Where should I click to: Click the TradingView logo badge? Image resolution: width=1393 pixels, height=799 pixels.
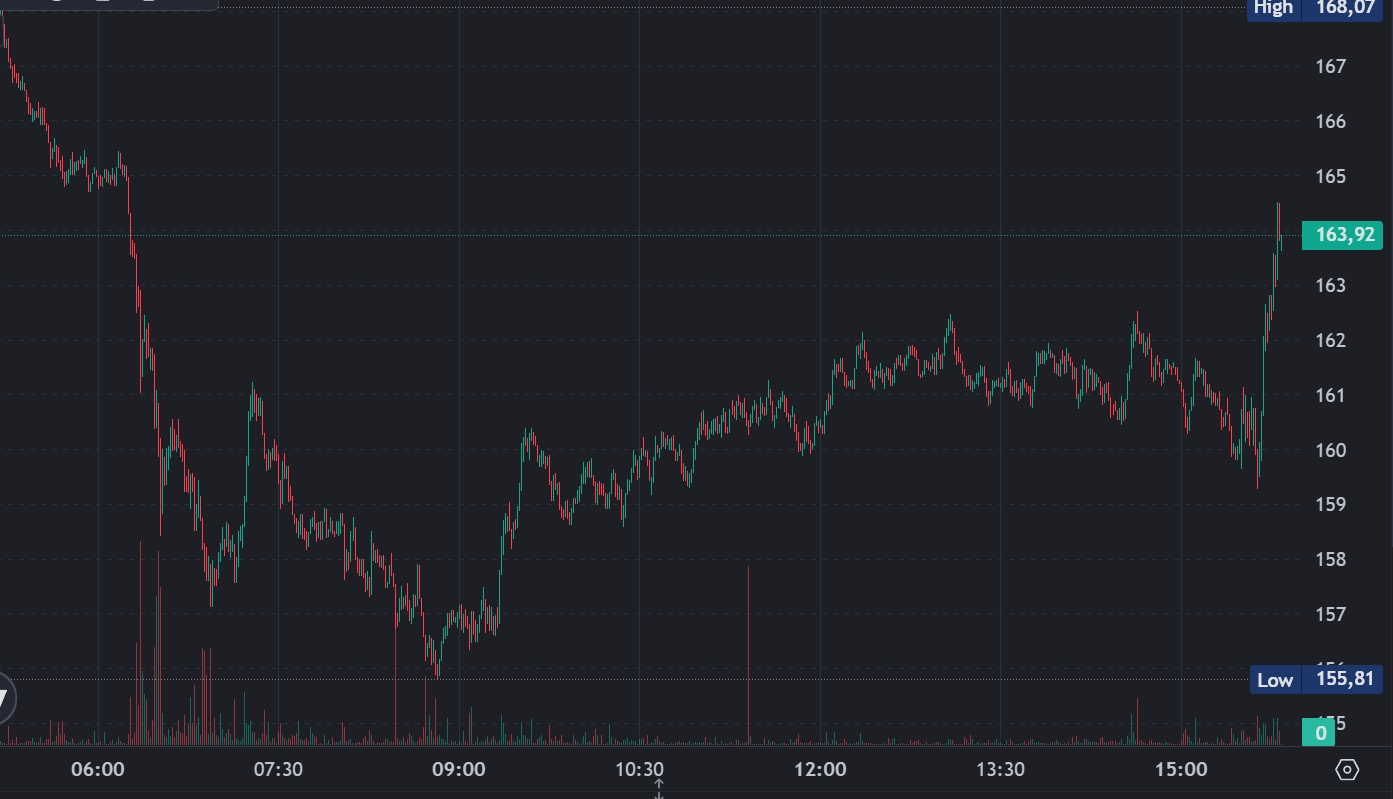coord(3,697)
